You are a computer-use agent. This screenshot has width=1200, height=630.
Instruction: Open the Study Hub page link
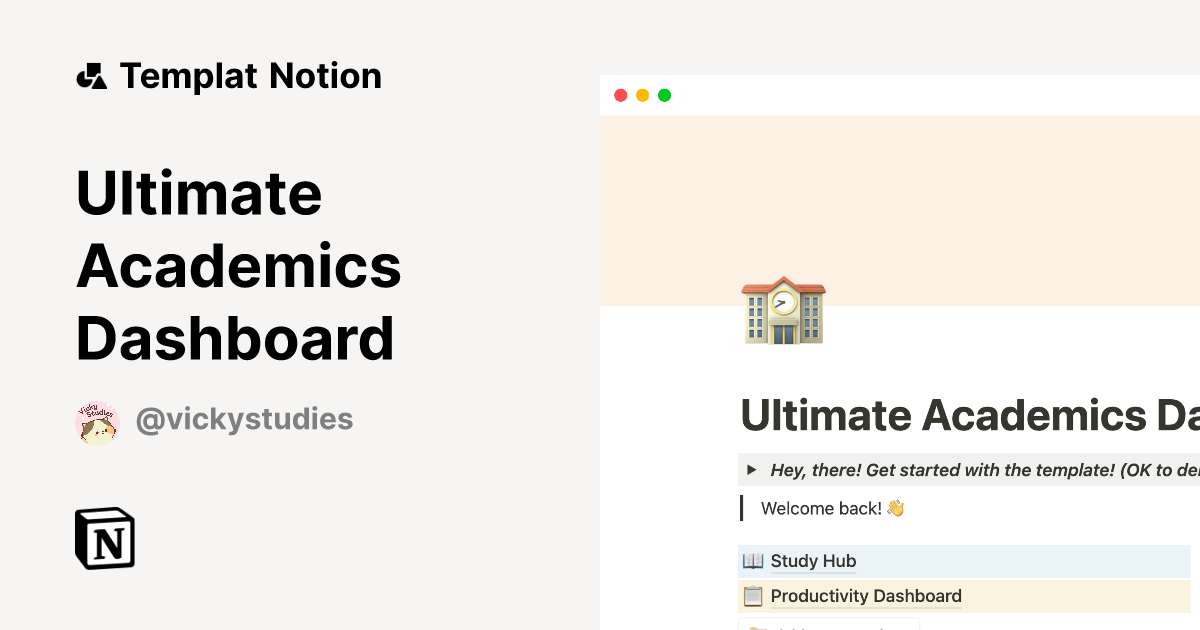[813, 561]
